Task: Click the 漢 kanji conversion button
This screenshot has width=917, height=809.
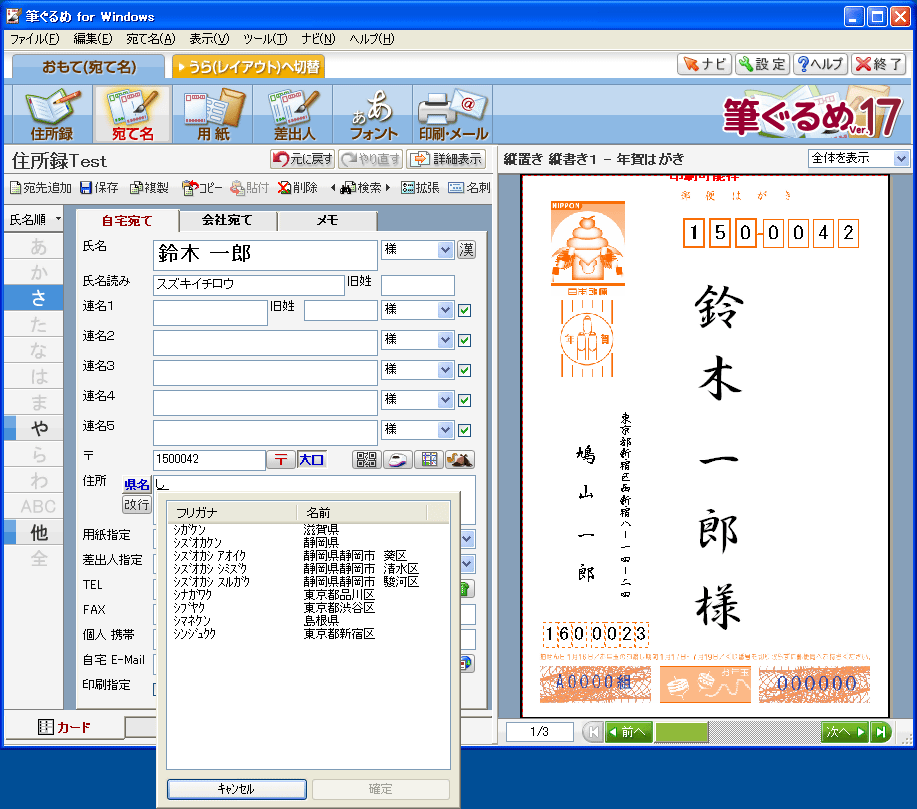Action: [x=466, y=250]
